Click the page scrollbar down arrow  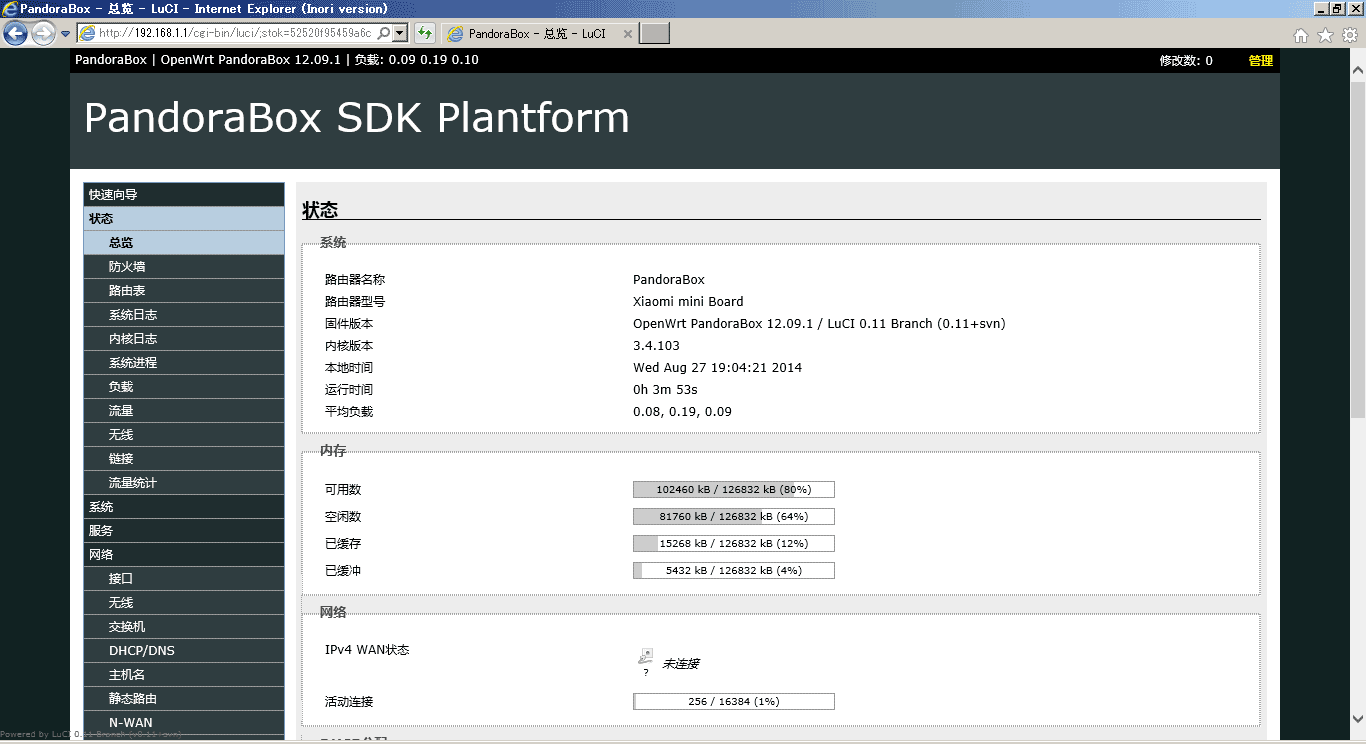click(1357, 719)
